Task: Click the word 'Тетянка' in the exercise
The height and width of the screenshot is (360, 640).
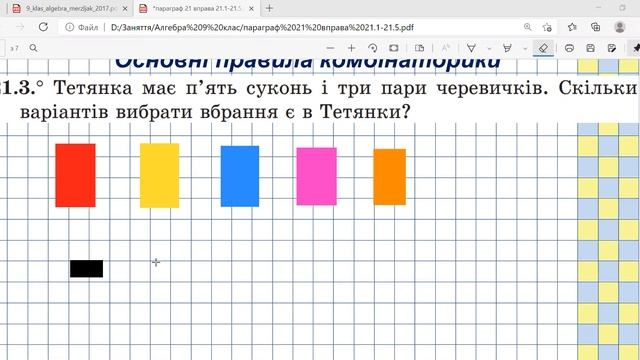Action: coord(93,88)
